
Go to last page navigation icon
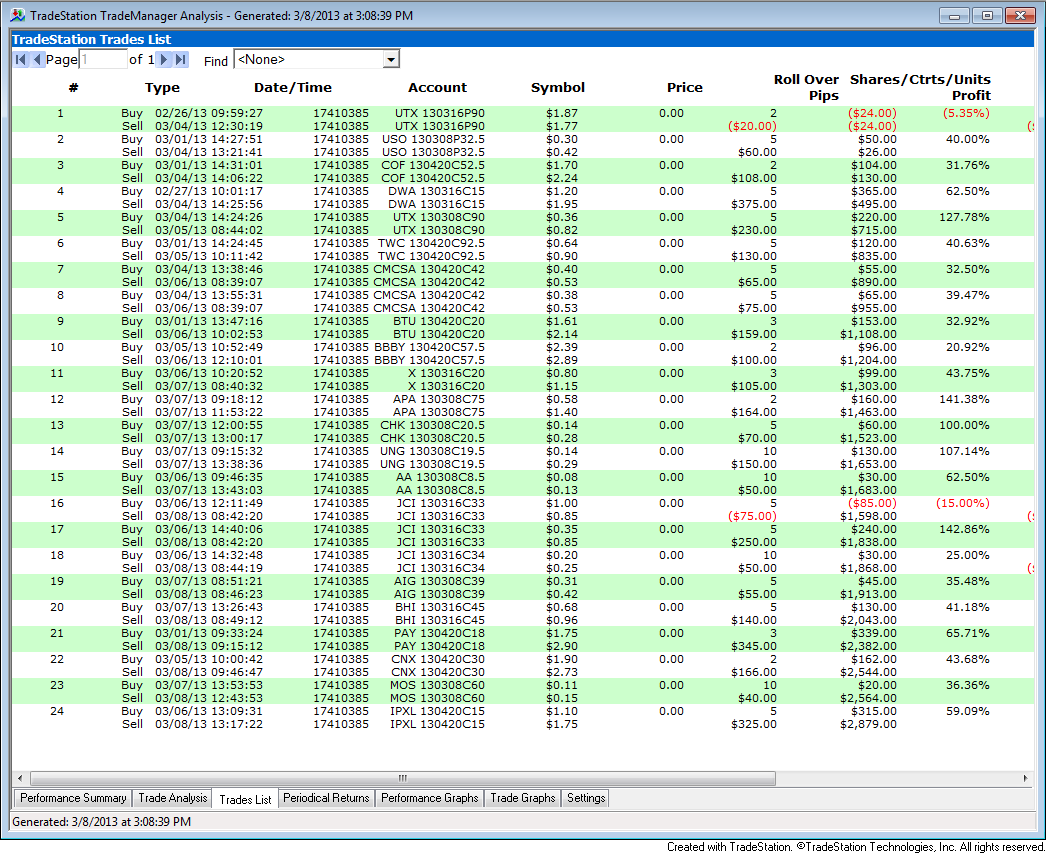(x=181, y=59)
